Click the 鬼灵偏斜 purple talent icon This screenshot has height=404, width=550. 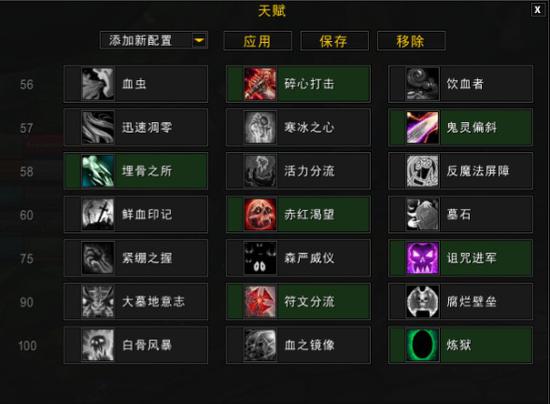pyautogui.click(x=422, y=127)
